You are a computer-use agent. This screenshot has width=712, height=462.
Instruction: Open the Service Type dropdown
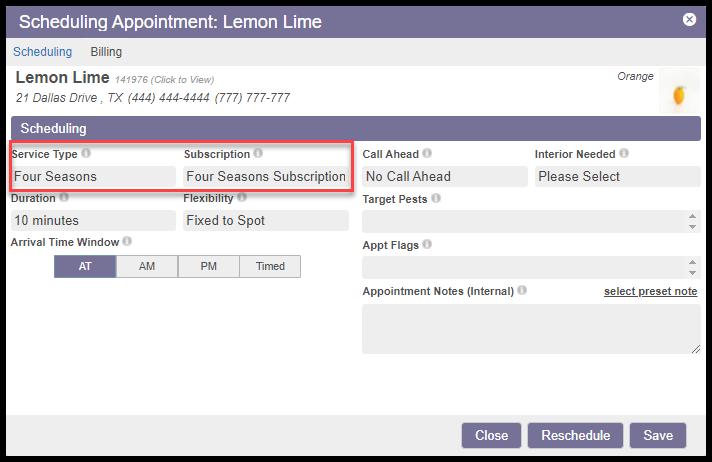coord(93,177)
